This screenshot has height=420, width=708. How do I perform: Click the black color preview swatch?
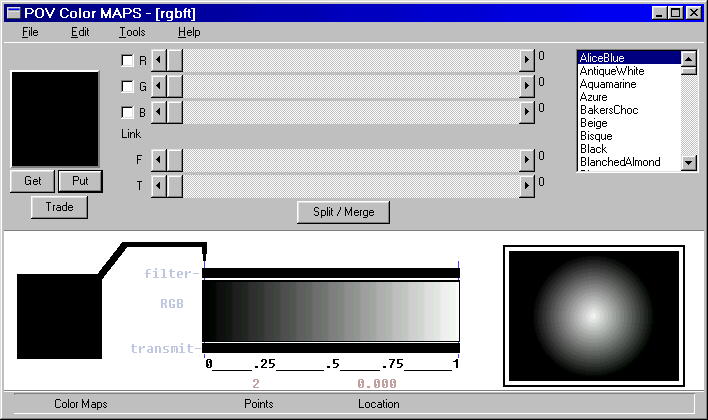tap(55, 119)
